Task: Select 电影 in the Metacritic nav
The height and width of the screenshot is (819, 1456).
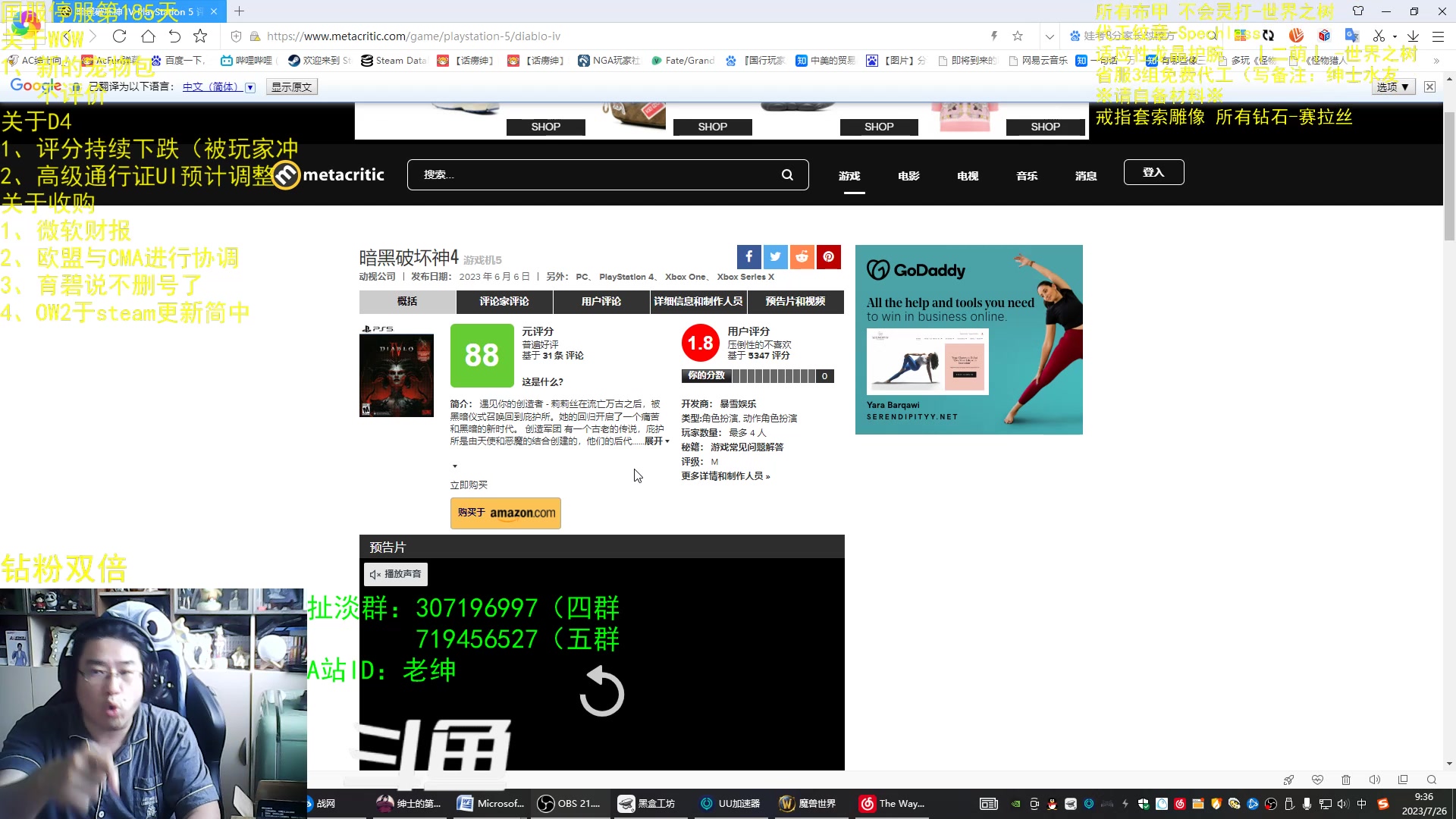Action: point(908,176)
